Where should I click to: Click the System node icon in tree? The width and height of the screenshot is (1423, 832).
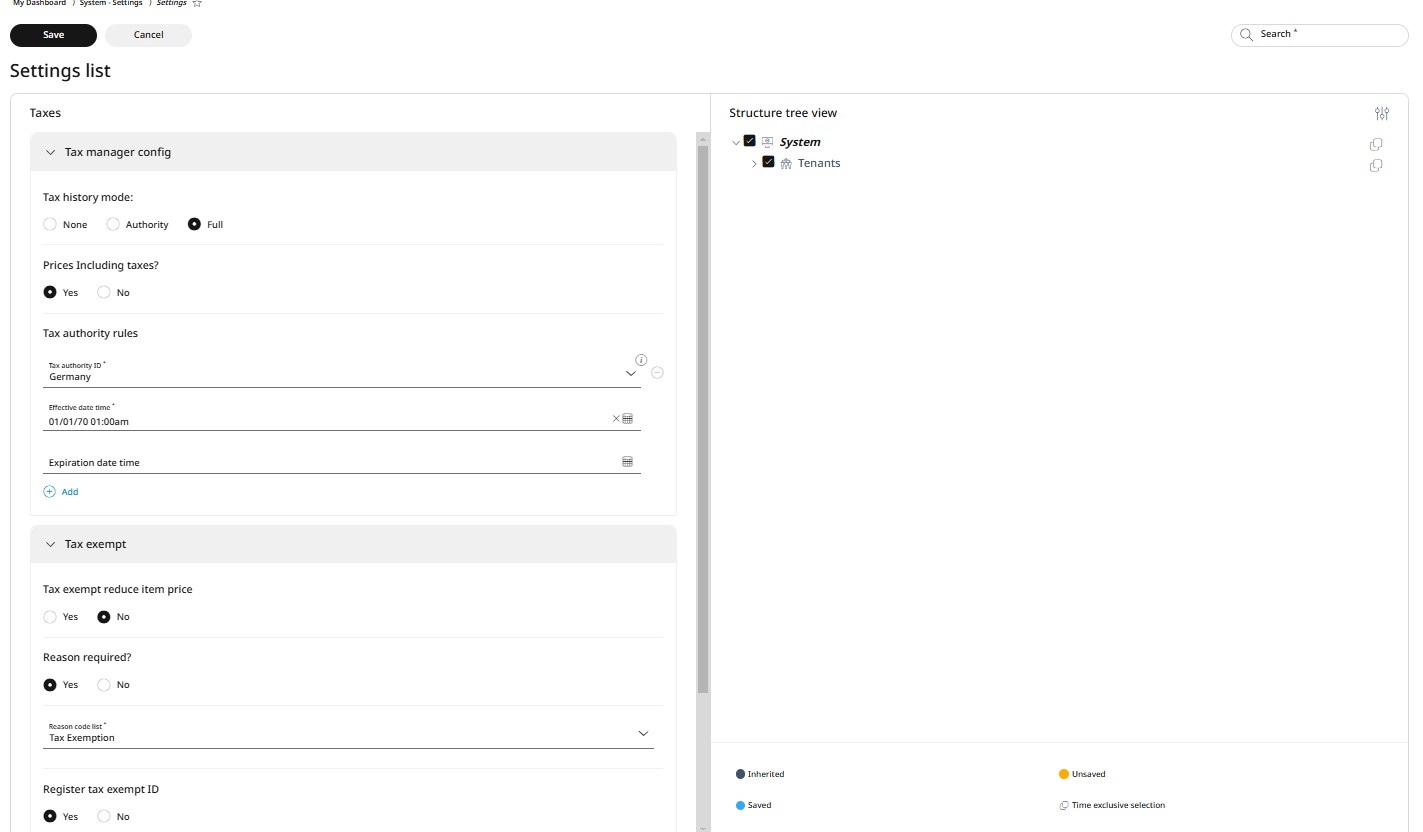click(768, 142)
